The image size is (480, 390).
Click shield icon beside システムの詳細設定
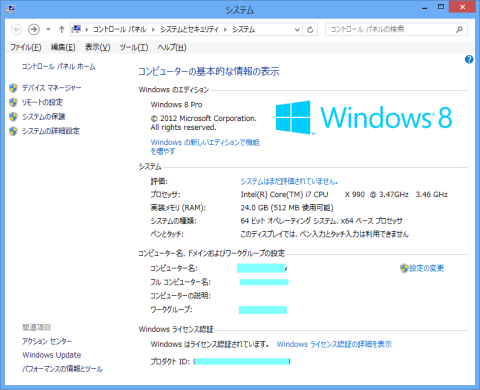click(x=13, y=131)
